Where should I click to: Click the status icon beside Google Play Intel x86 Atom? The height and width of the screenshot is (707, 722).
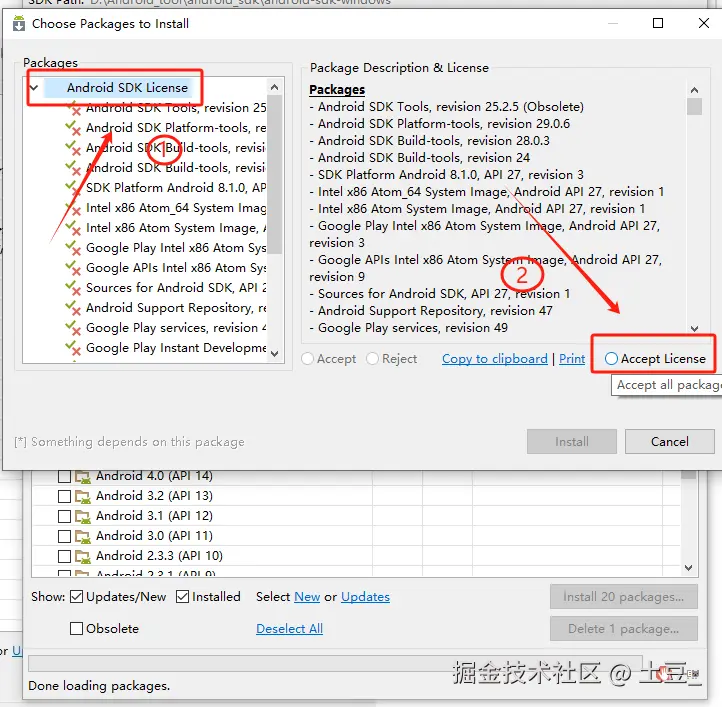73,248
